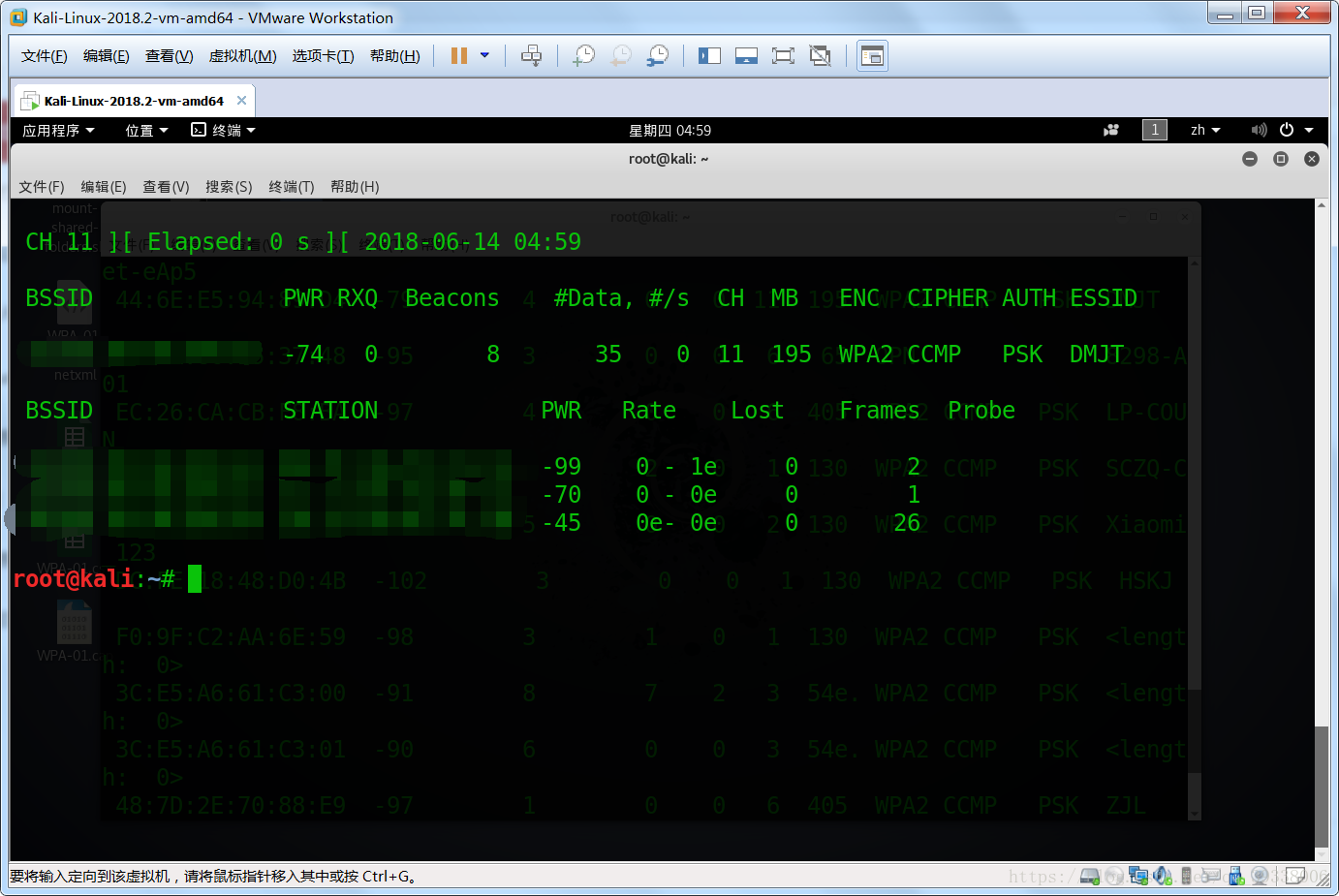
Task: Open the snapshot manager icon
Action: click(658, 56)
